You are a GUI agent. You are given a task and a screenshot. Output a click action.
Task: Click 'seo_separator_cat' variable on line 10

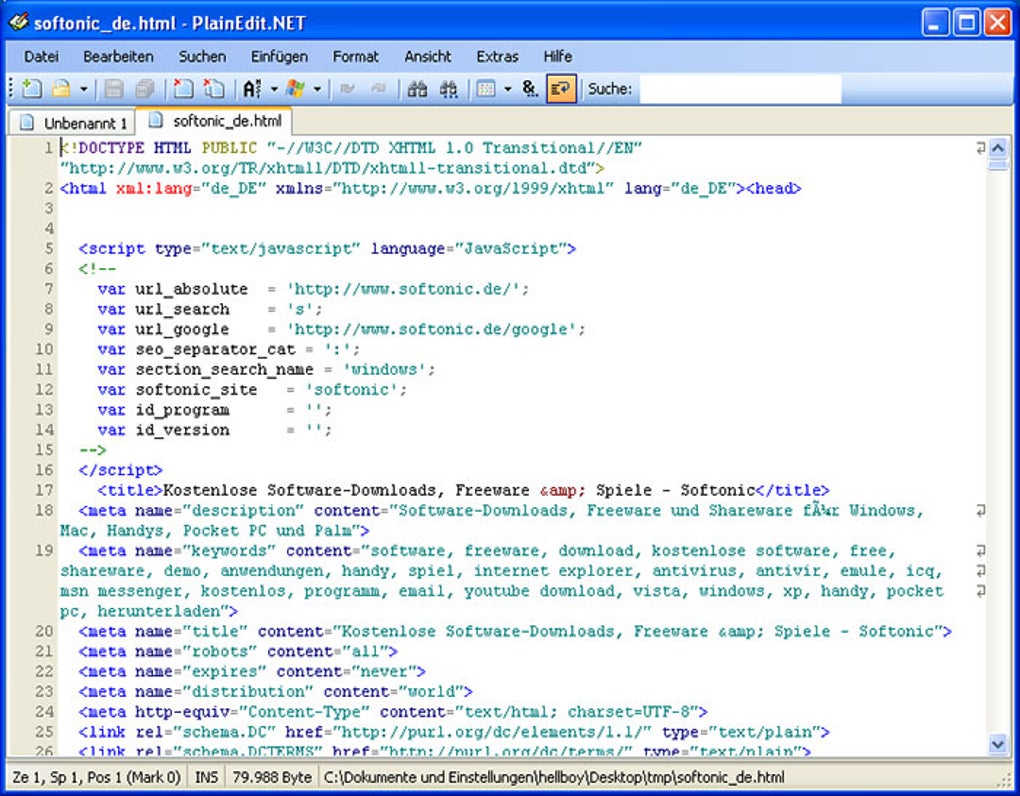[215, 349]
